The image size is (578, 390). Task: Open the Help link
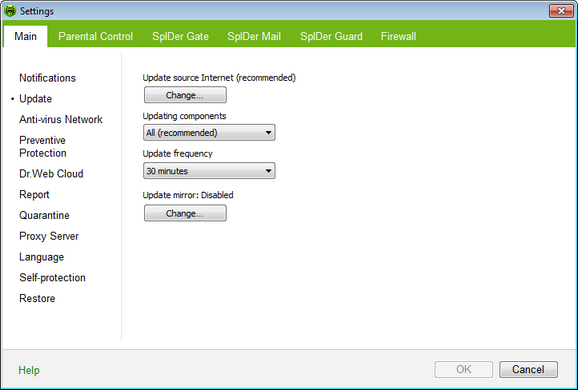pos(29,370)
